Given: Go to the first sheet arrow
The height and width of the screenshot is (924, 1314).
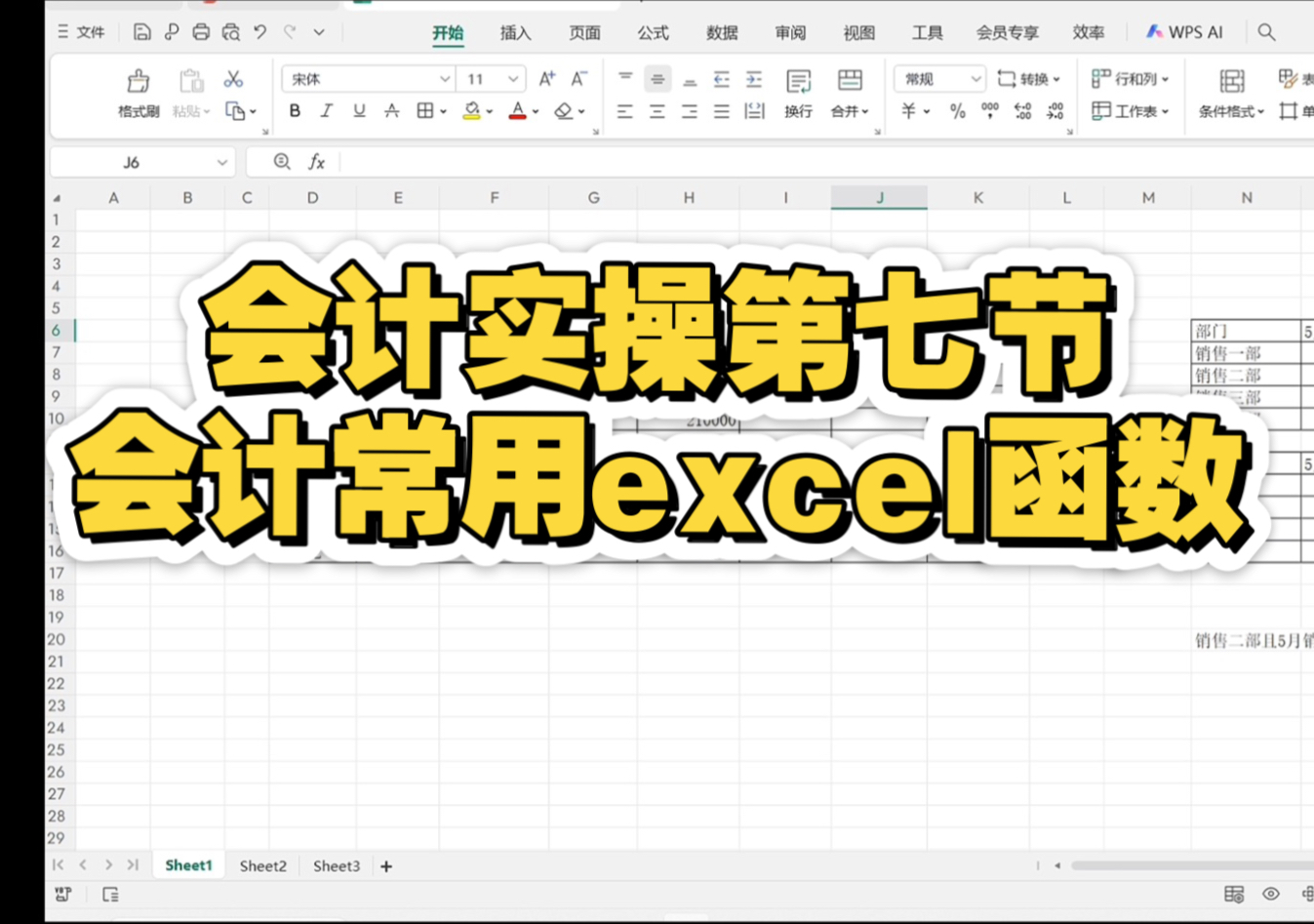Looking at the screenshot, I should pyautogui.click(x=59, y=864).
